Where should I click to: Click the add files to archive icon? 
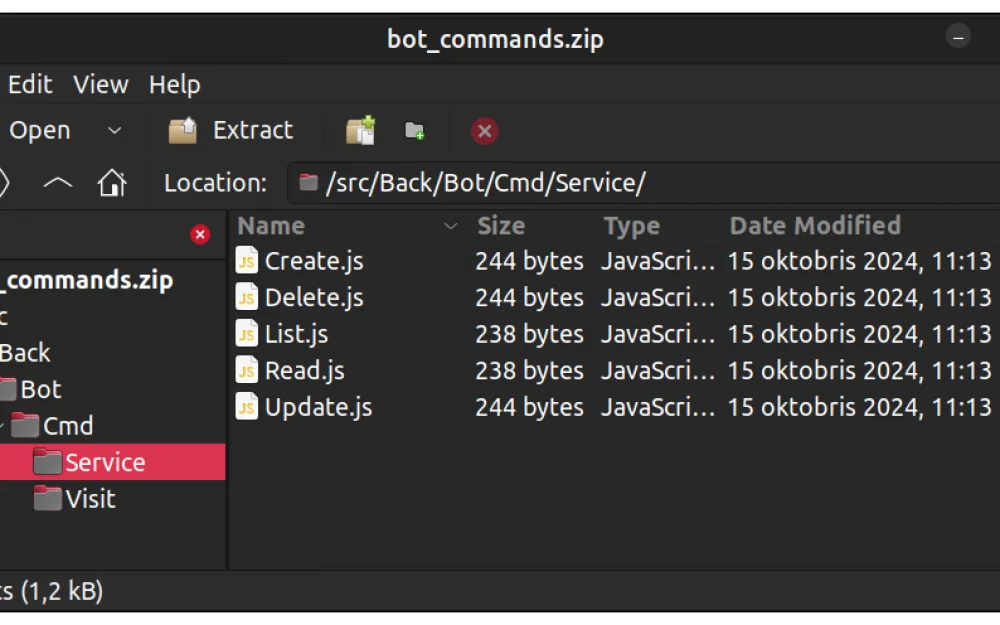(360, 130)
